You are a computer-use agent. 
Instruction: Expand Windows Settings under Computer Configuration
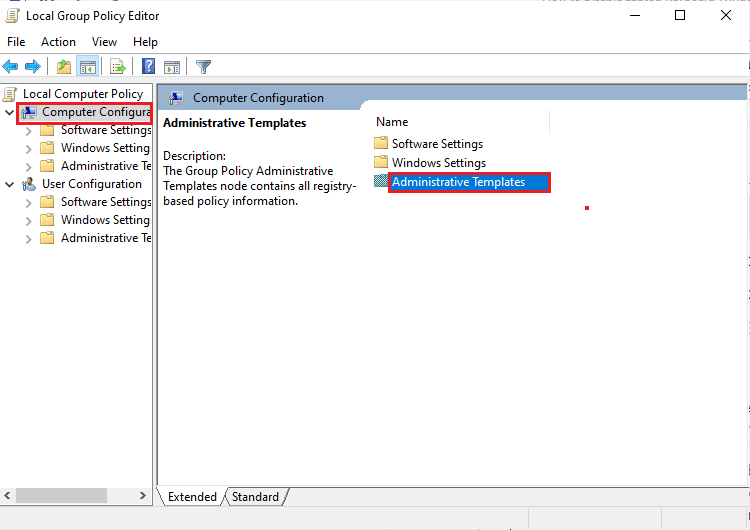click(29, 149)
